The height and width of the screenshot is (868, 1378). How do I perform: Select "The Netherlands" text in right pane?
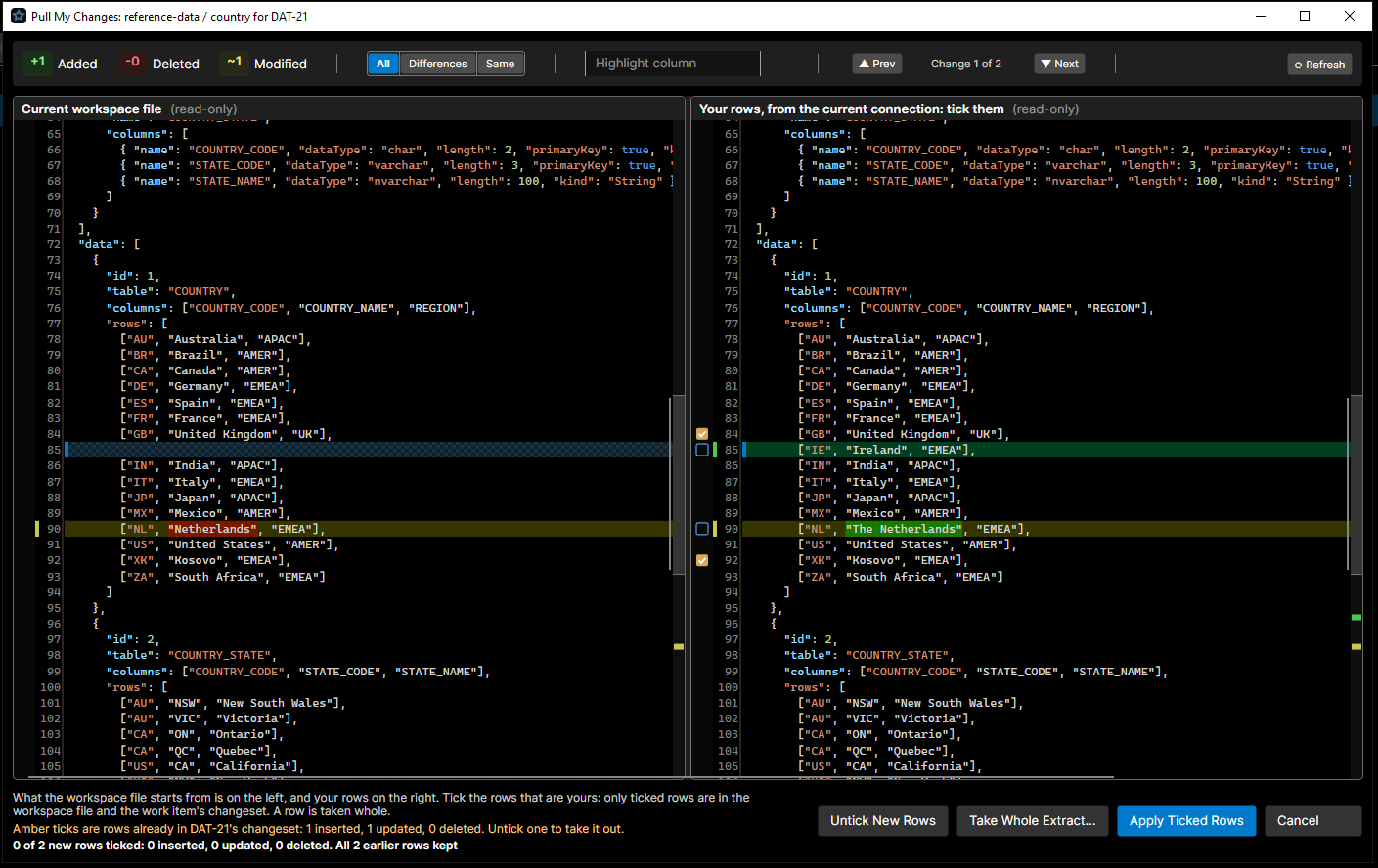pos(905,529)
